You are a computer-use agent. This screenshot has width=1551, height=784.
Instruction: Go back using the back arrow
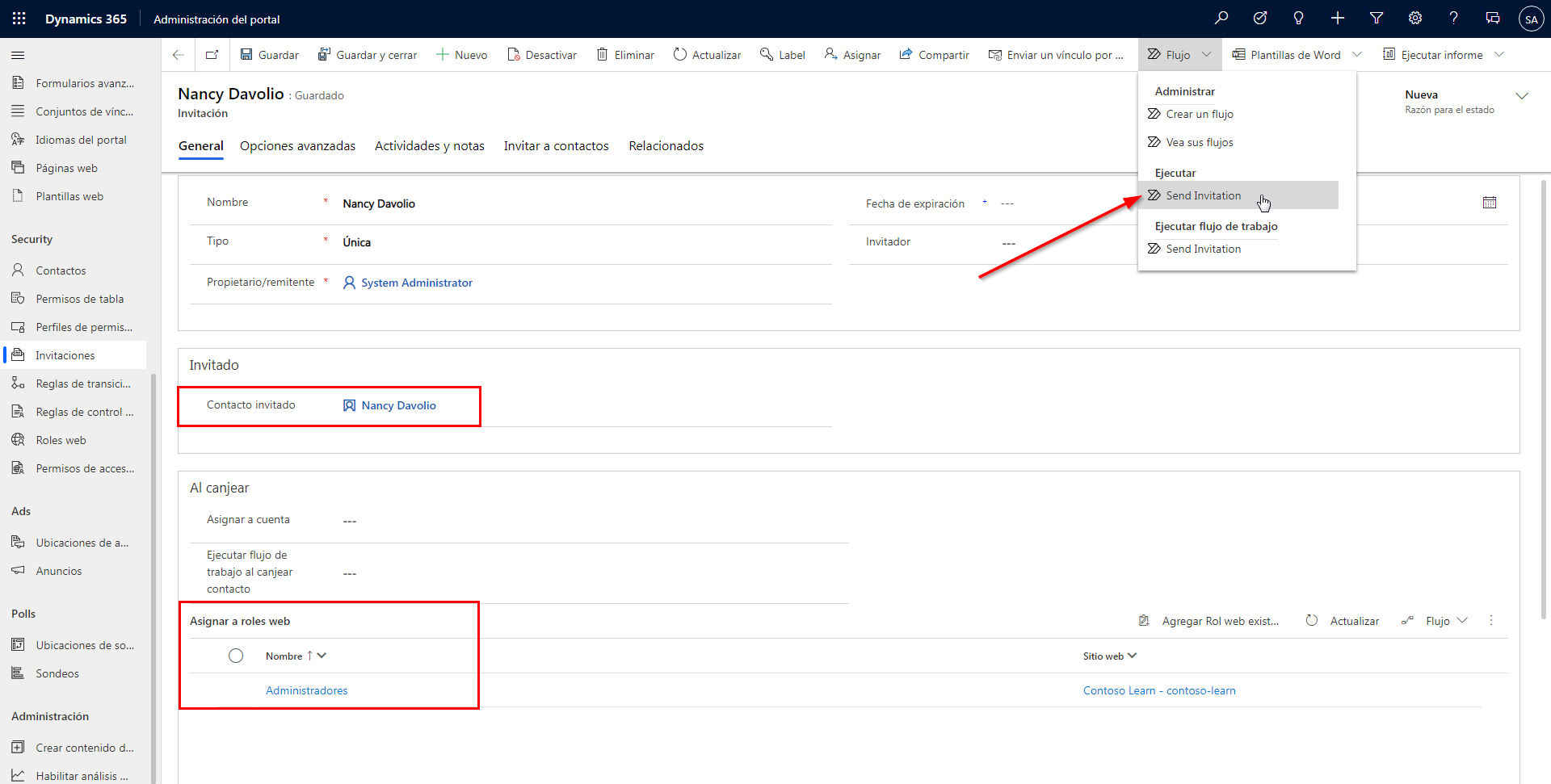(x=178, y=55)
